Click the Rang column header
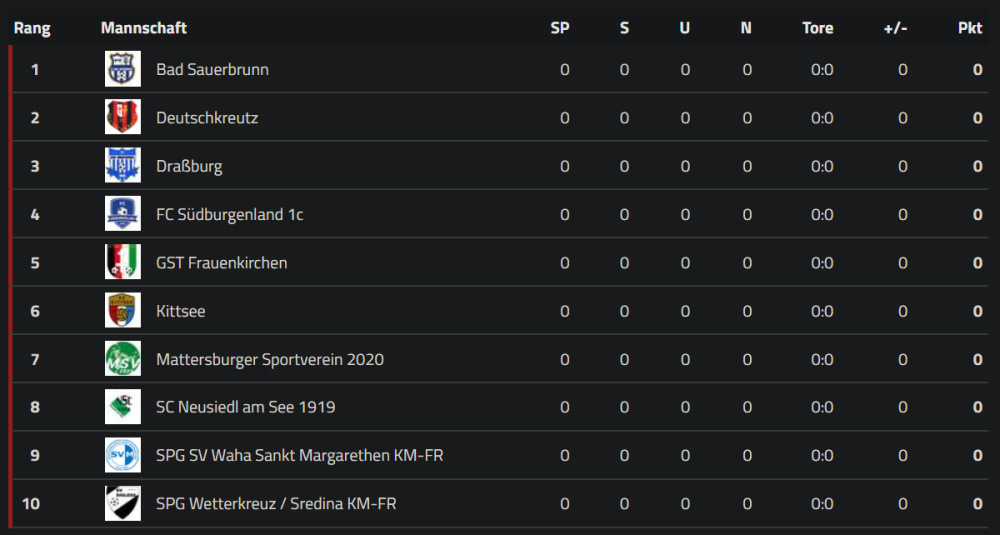 32,28
